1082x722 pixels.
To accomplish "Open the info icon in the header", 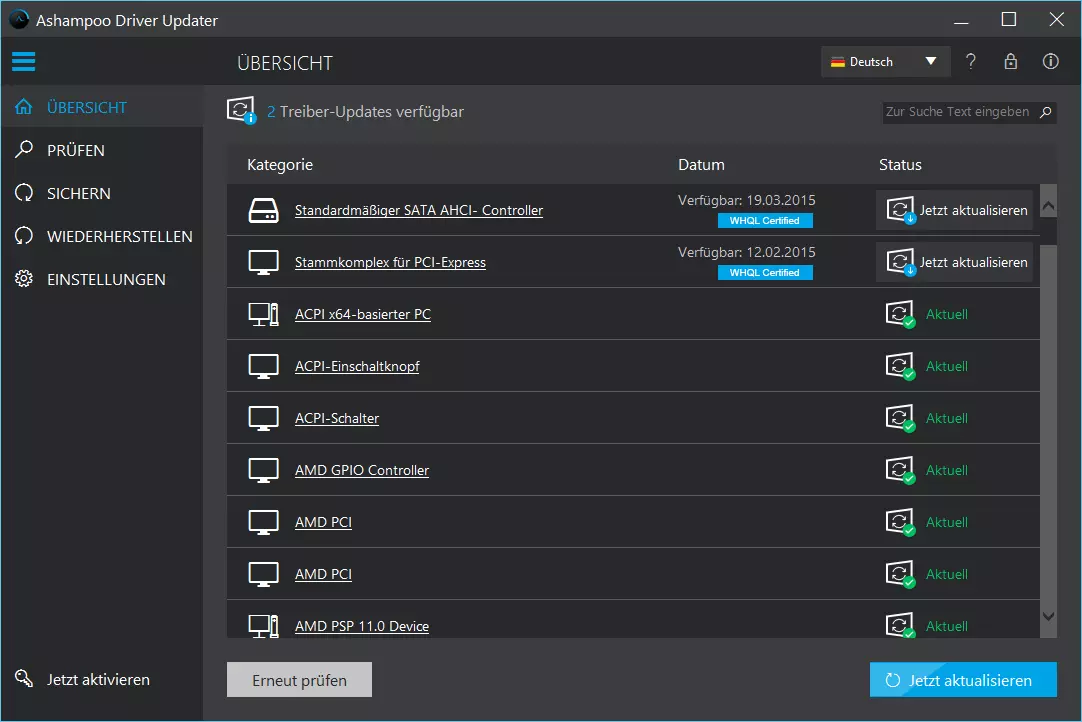I will (1050, 61).
